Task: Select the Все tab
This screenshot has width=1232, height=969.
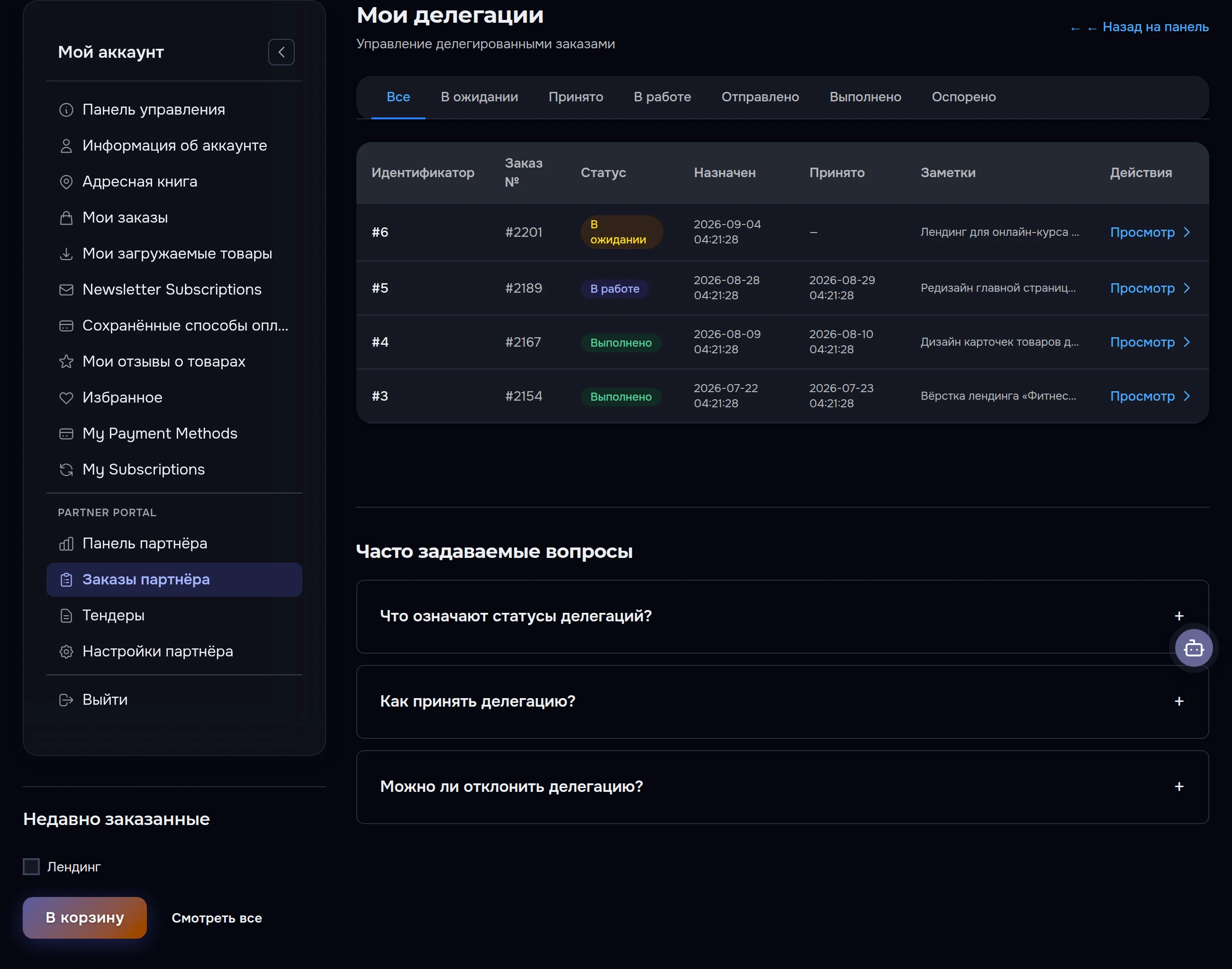Action: (x=399, y=97)
